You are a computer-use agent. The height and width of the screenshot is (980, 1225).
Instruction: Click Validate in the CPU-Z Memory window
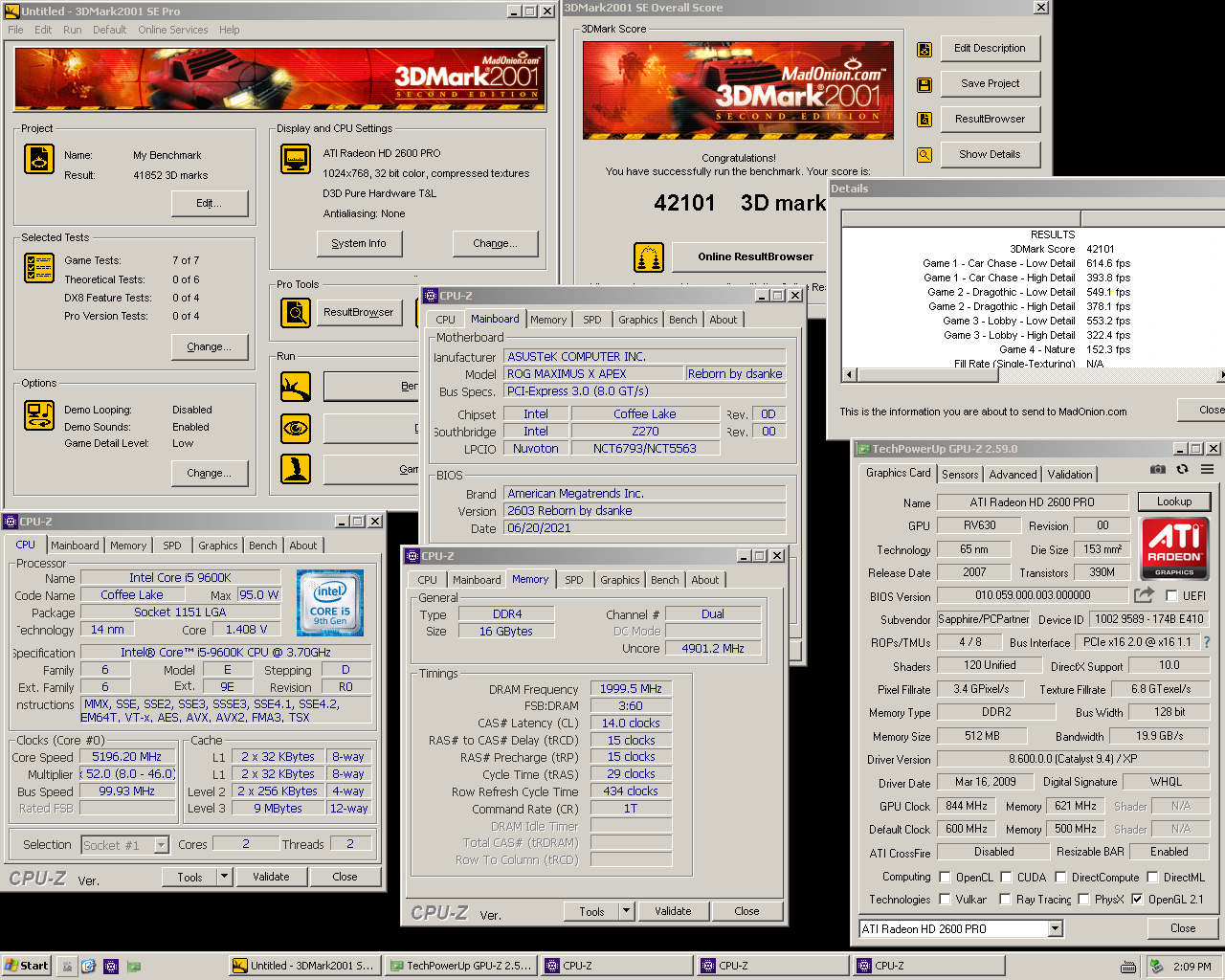[x=673, y=911]
